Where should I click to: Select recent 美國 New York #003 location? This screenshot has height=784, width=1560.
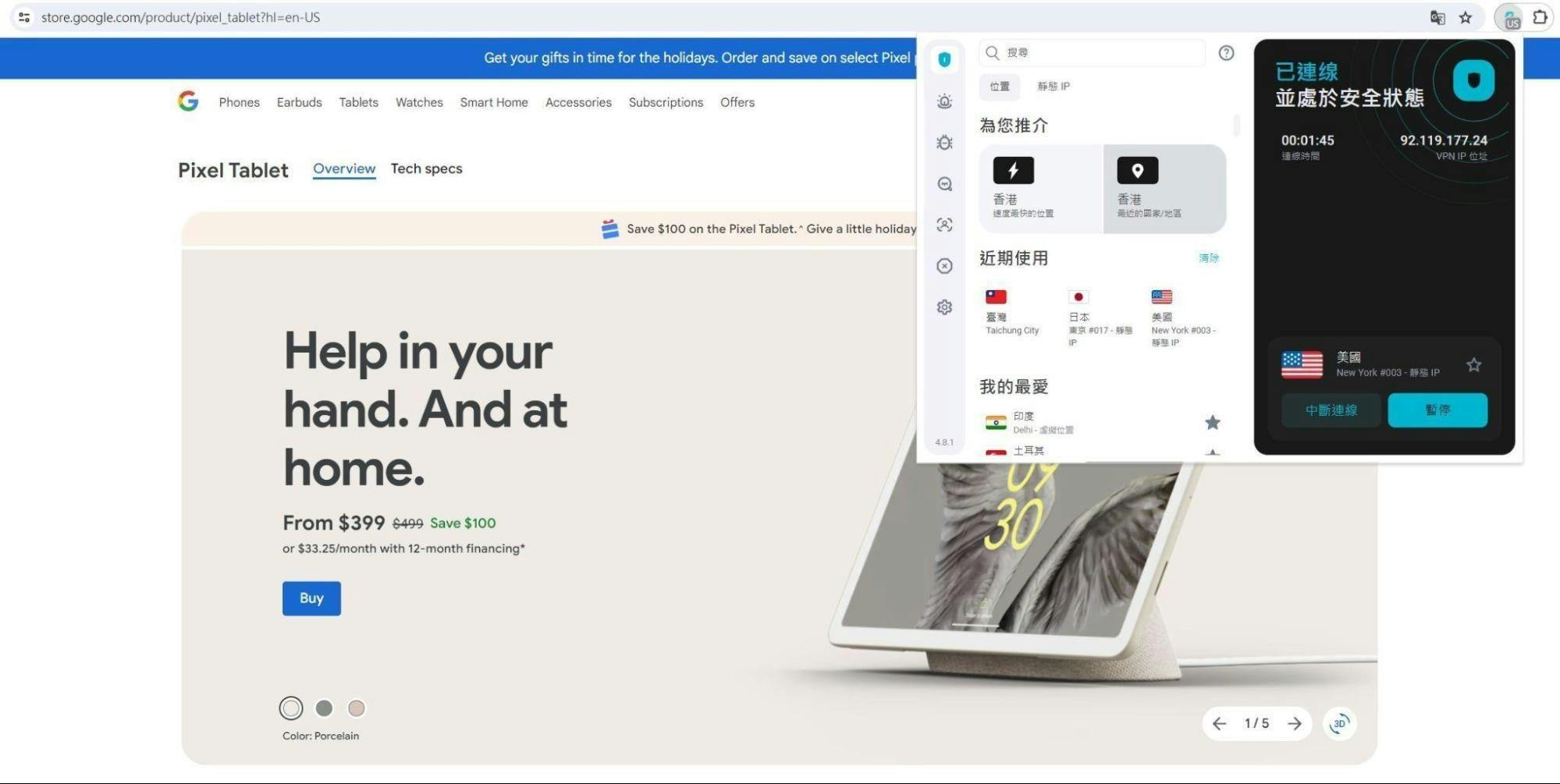[x=1184, y=318]
